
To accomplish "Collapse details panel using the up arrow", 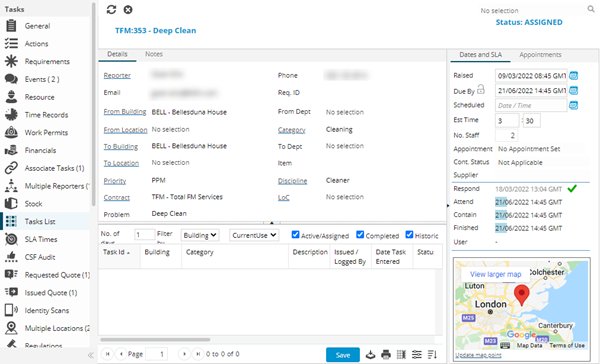I will pos(272,222).
